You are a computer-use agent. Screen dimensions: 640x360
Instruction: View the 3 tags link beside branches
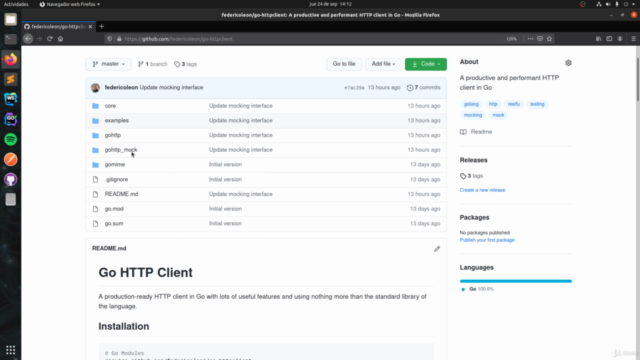tap(186, 64)
